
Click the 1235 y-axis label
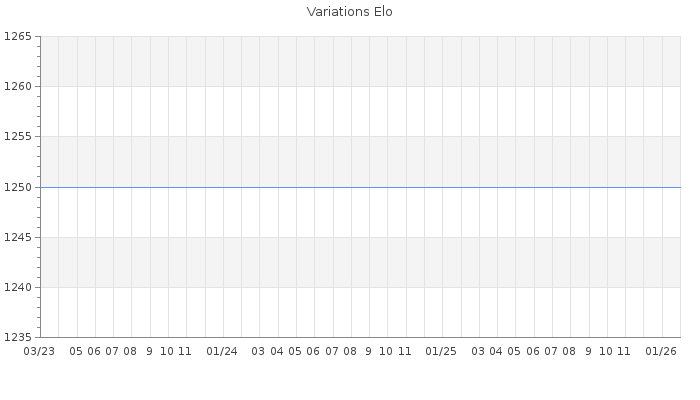pyautogui.click(x=17, y=338)
